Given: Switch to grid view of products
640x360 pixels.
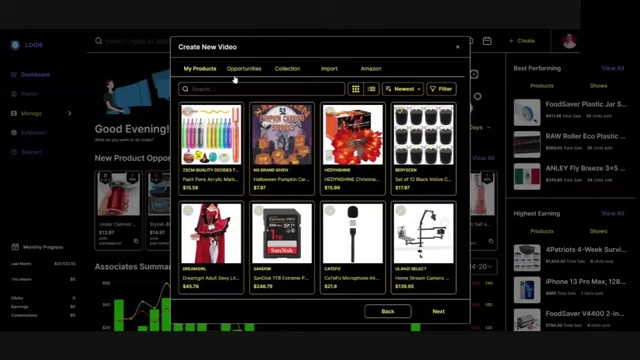Looking at the screenshot, I should pyautogui.click(x=356, y=89).
